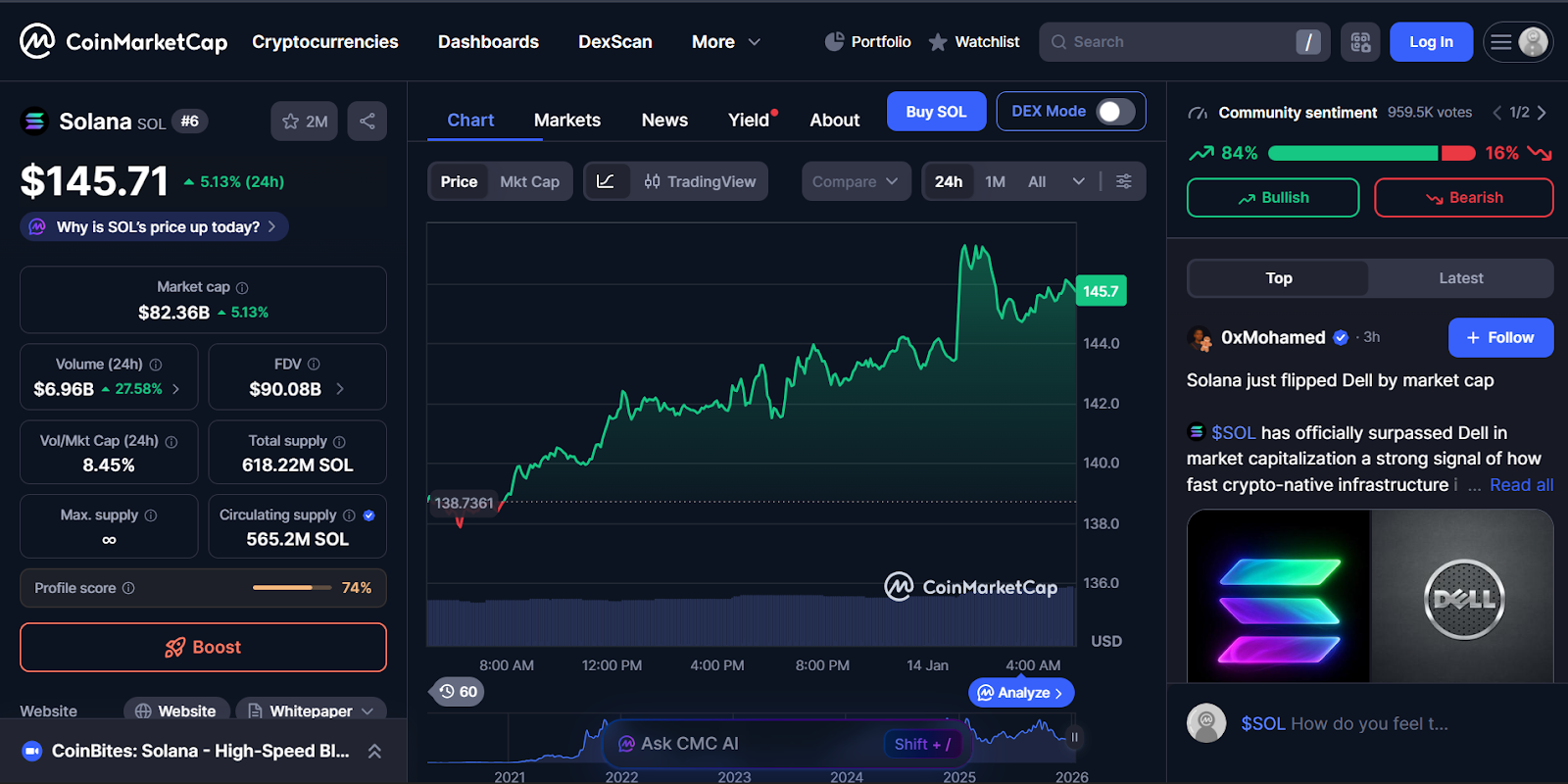1568x784 pixels.
Task: Click the 60 history clock badge
Action: (x=458, y=692)
